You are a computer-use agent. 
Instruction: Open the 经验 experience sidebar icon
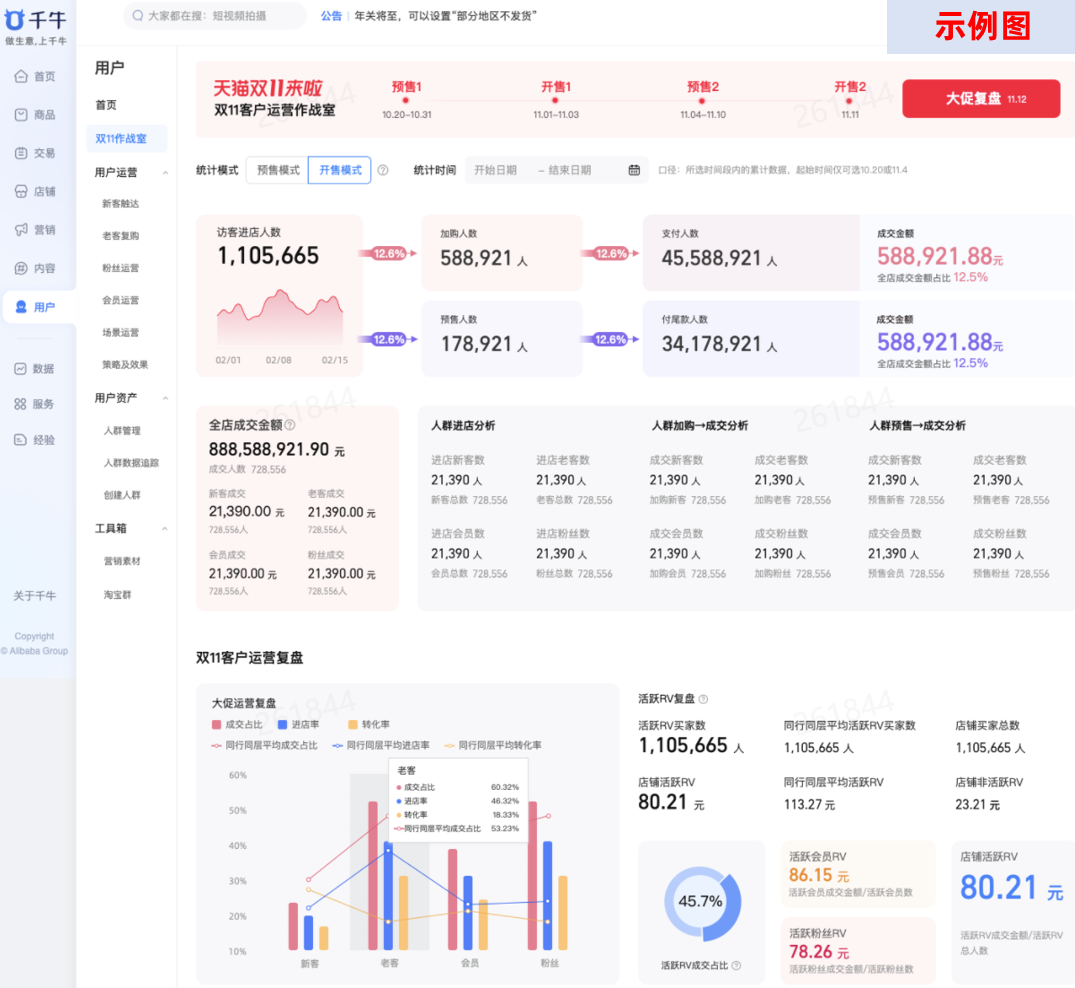[21, 439]
